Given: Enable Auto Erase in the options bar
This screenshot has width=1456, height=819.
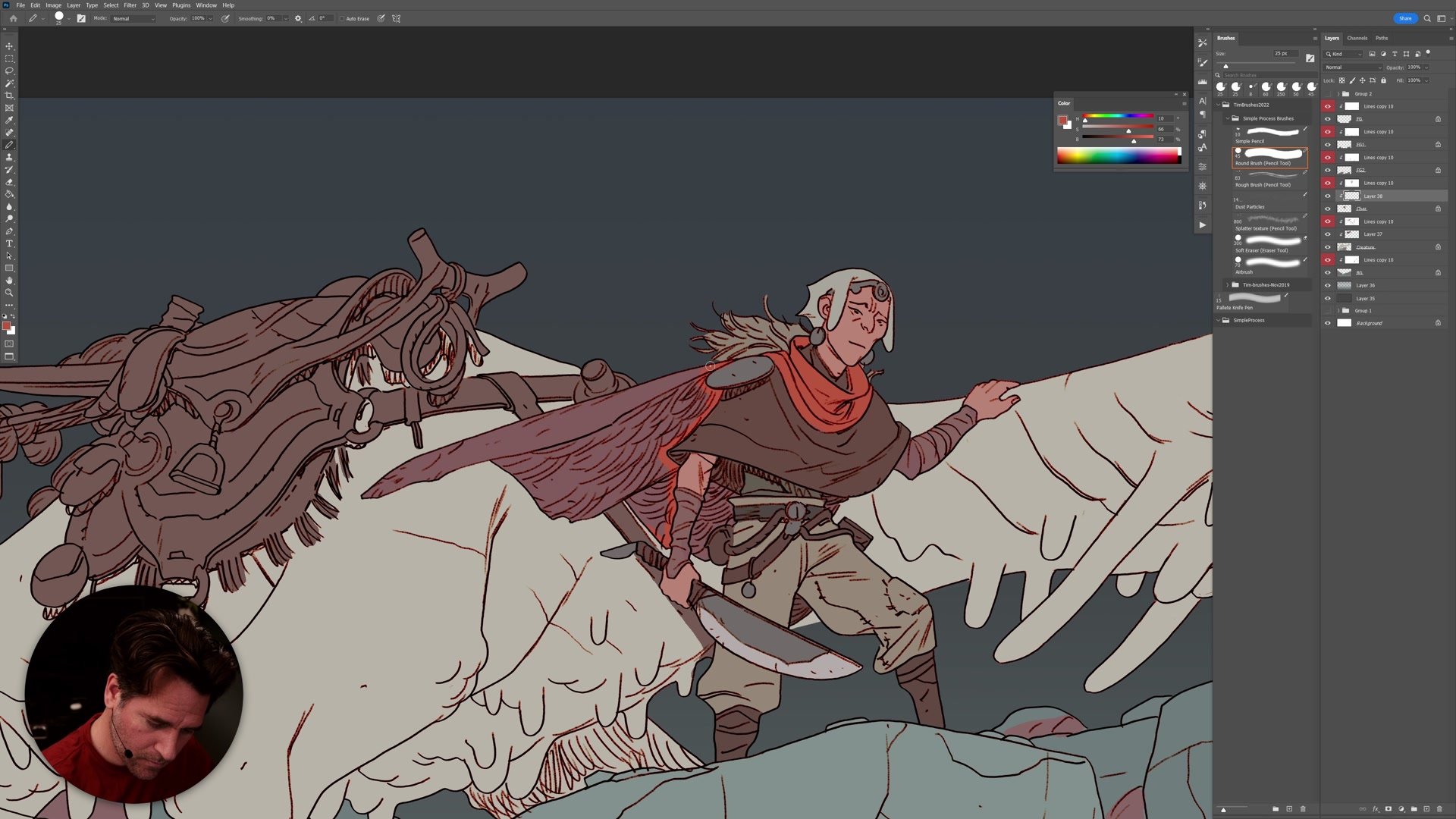Looking at the screenshot, I should click(x=344, y=18).
